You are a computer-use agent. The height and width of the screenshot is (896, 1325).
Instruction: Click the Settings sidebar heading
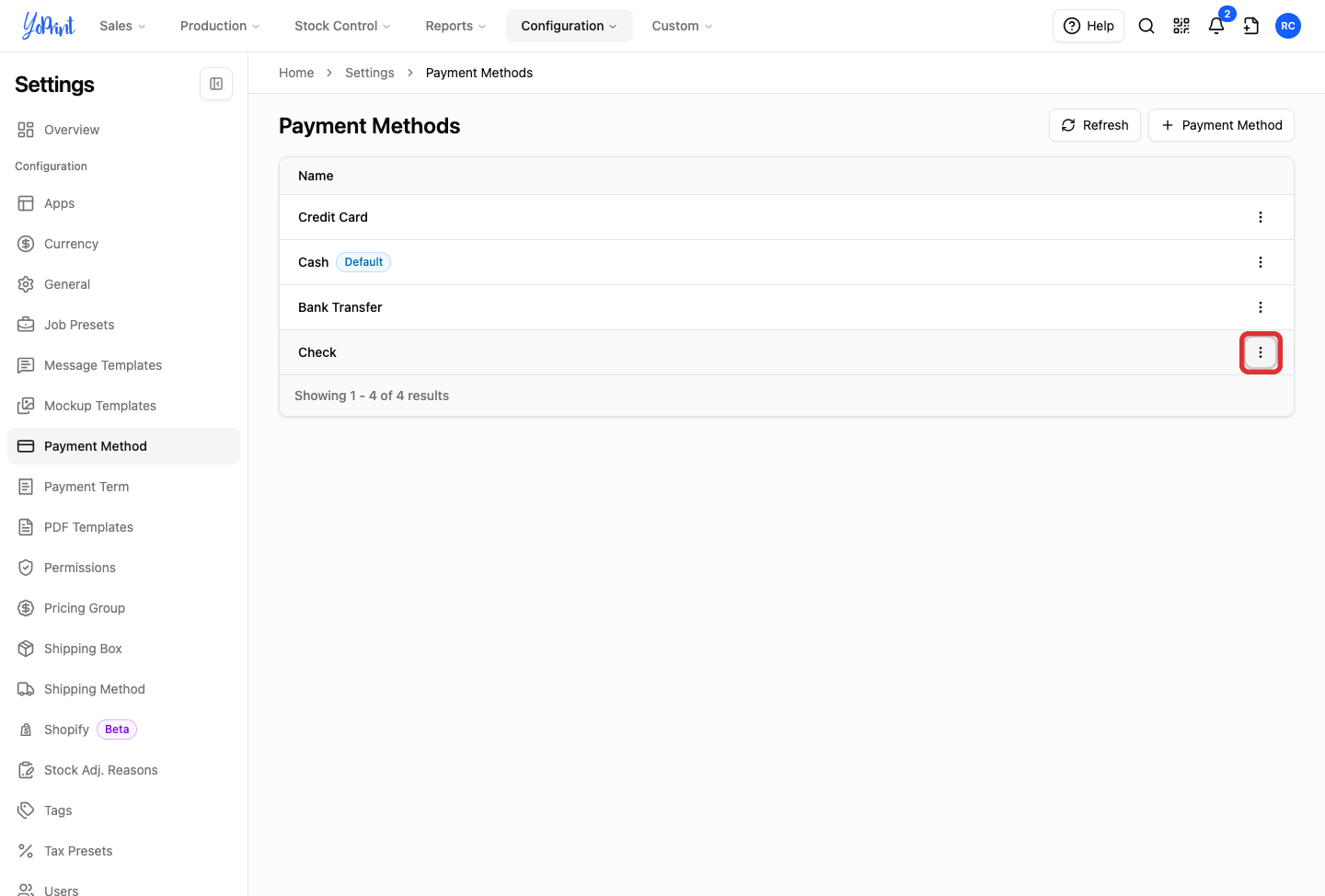[54, 85]
